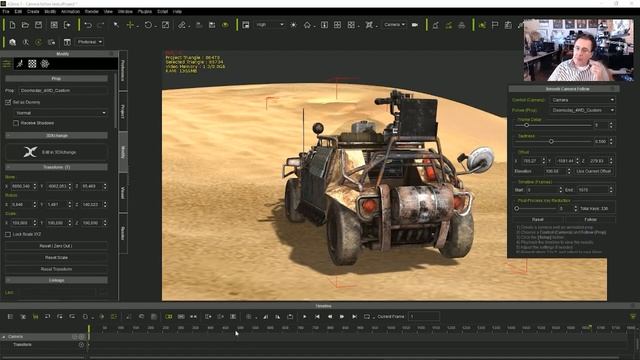Open the Edit menu
The height and width of the screenshot is (360, 640).
(18, 11)
